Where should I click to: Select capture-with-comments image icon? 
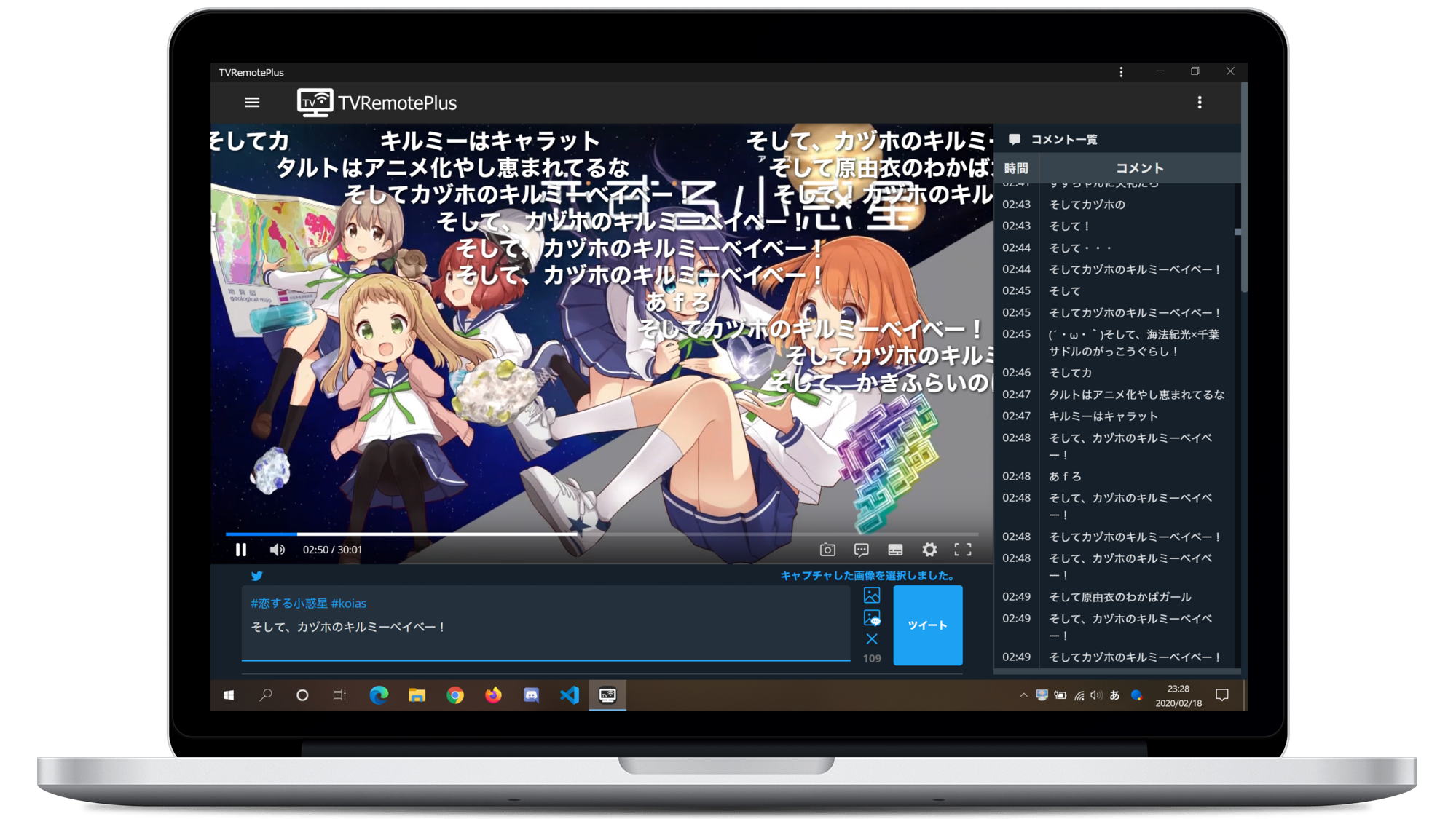[872, 618]
